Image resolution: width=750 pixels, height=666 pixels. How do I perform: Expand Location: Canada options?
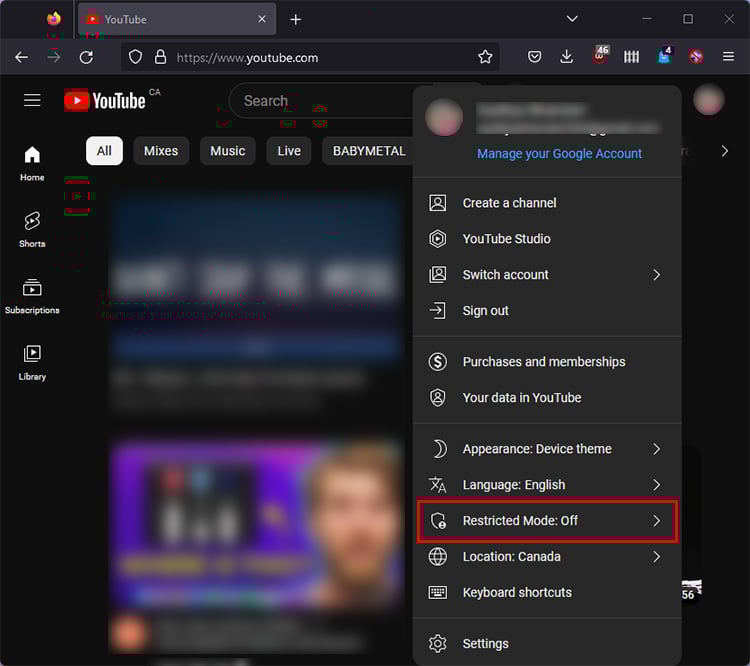547,556
